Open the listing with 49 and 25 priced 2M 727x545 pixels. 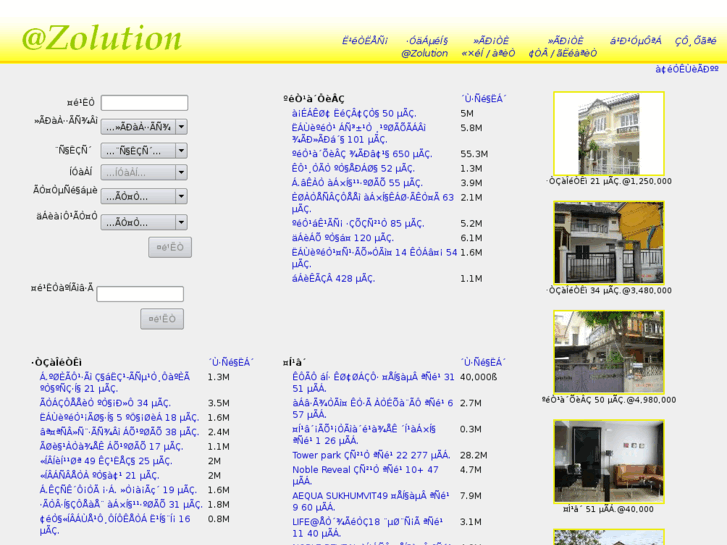point(106,461)
